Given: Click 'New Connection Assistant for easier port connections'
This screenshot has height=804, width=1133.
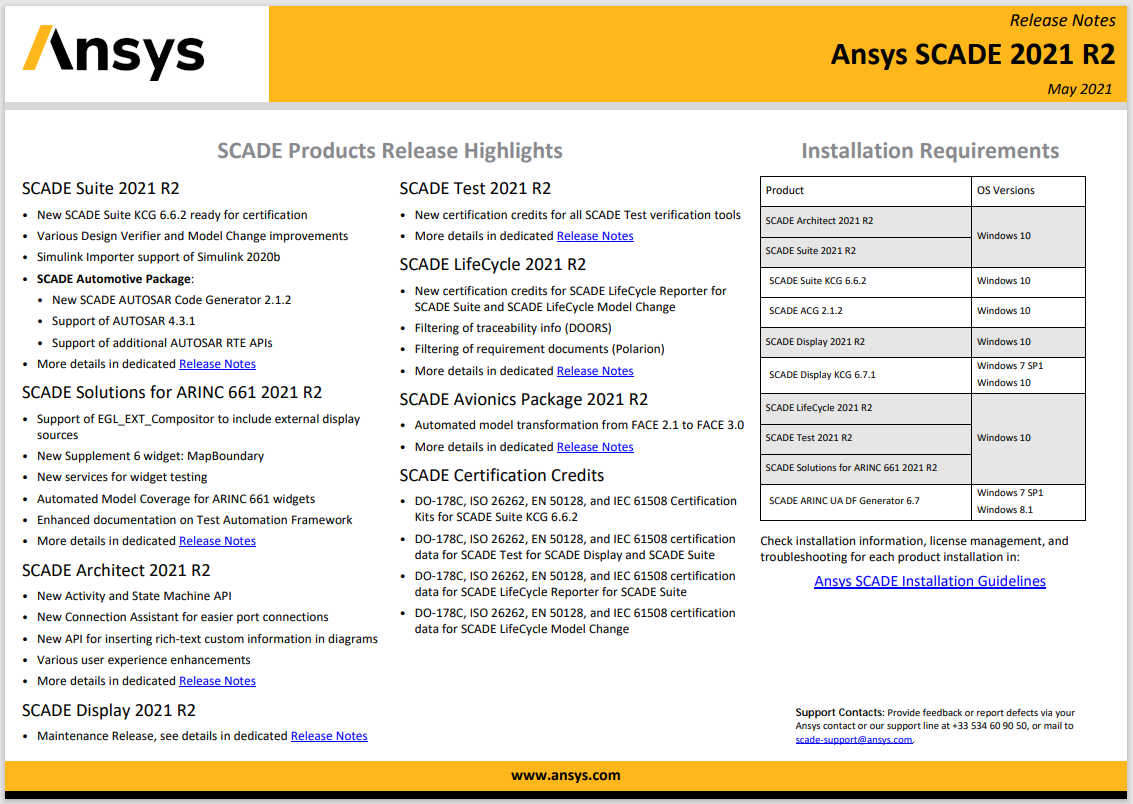Looking at the screenshot, I should (x=183, y=617).
